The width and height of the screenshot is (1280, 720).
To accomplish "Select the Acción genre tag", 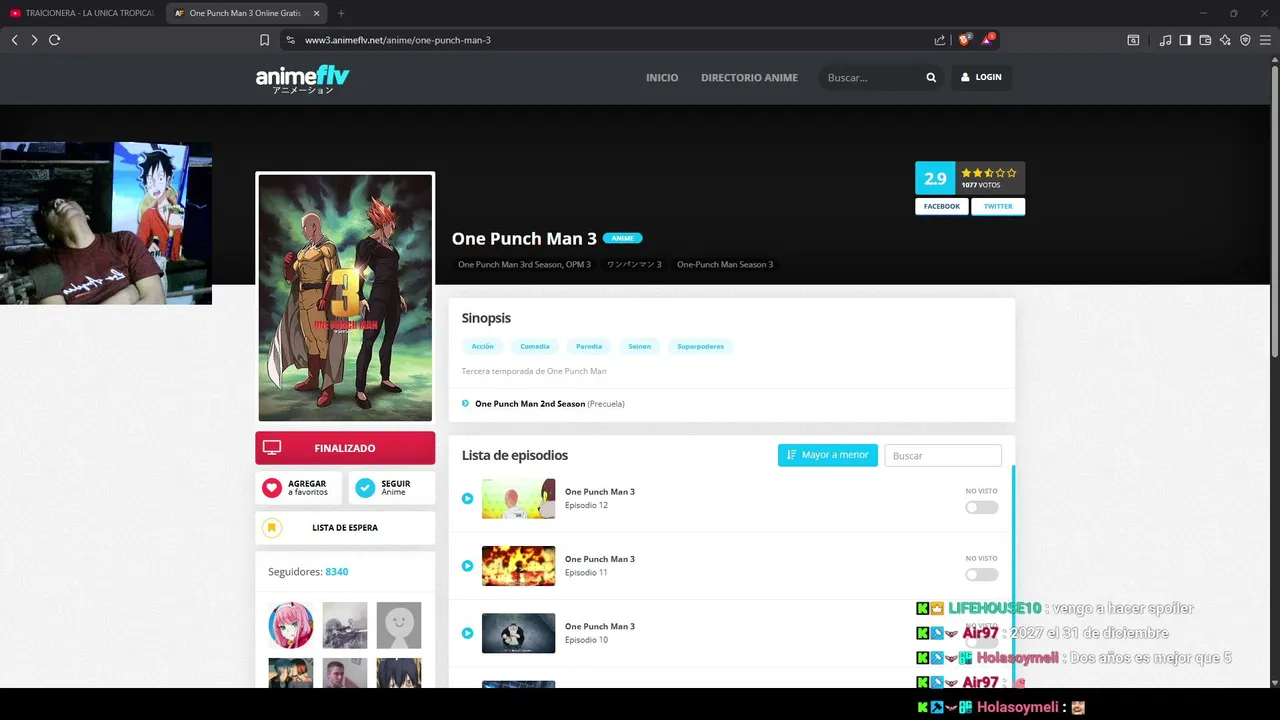I will point(483,346).
